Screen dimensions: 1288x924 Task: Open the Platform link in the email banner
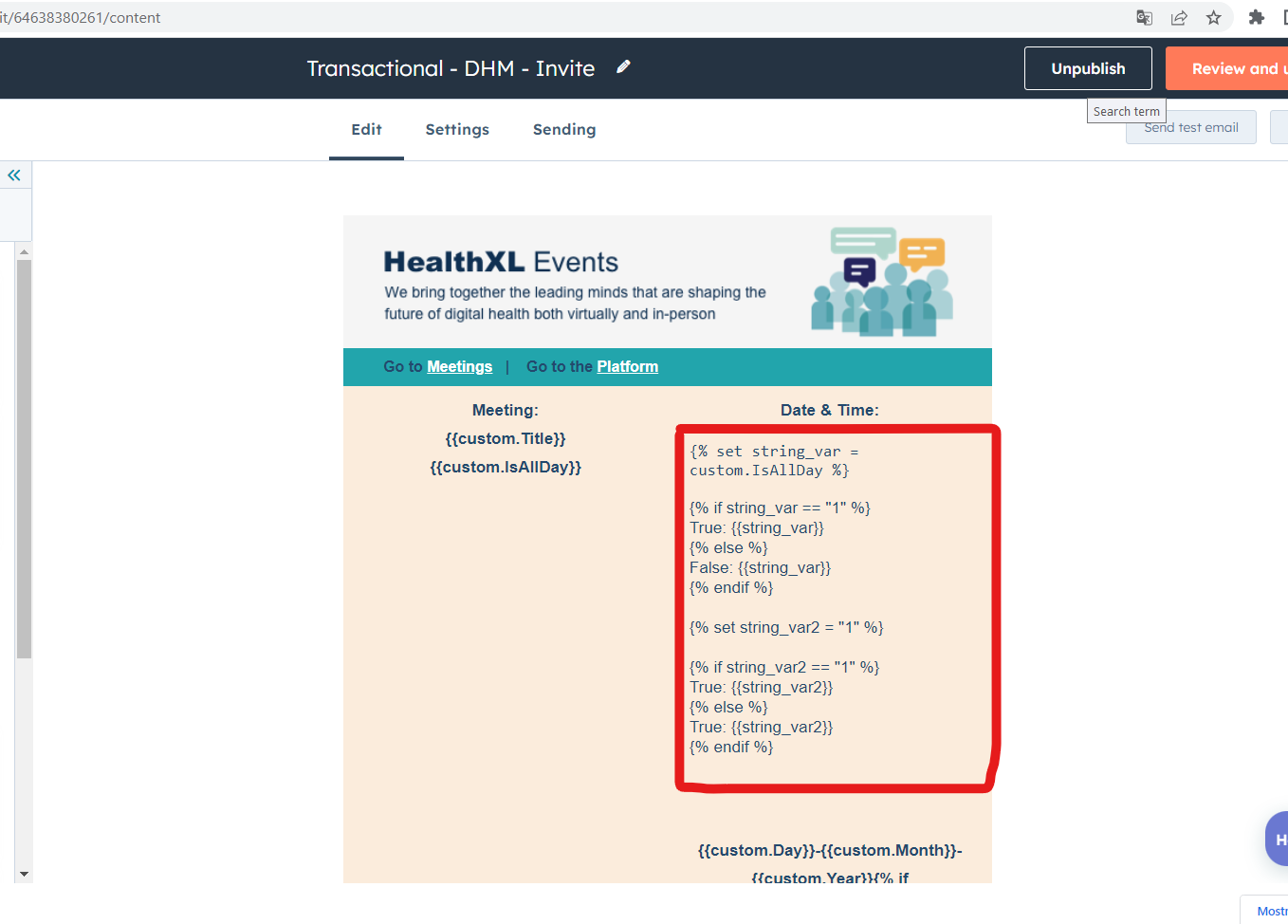click(627, 366)
